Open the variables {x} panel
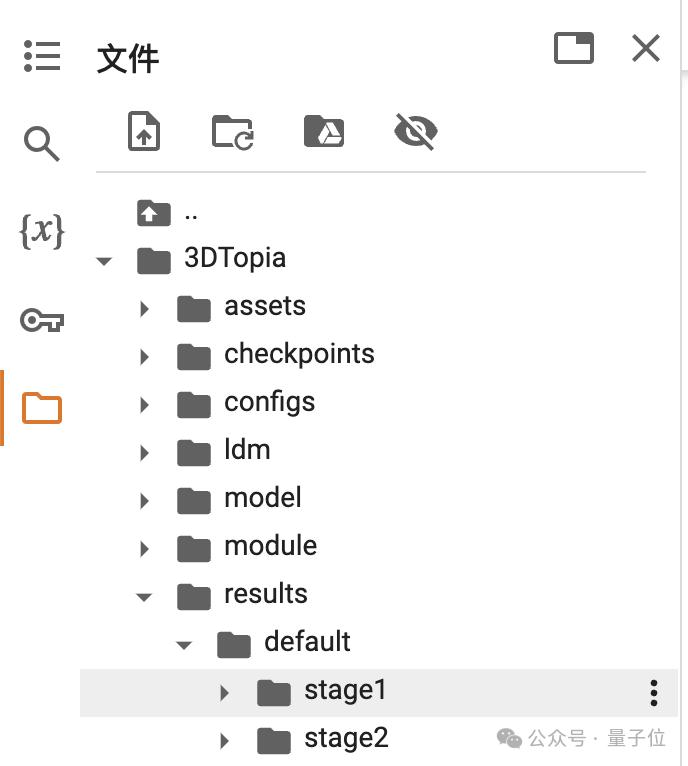 [42, 232]
